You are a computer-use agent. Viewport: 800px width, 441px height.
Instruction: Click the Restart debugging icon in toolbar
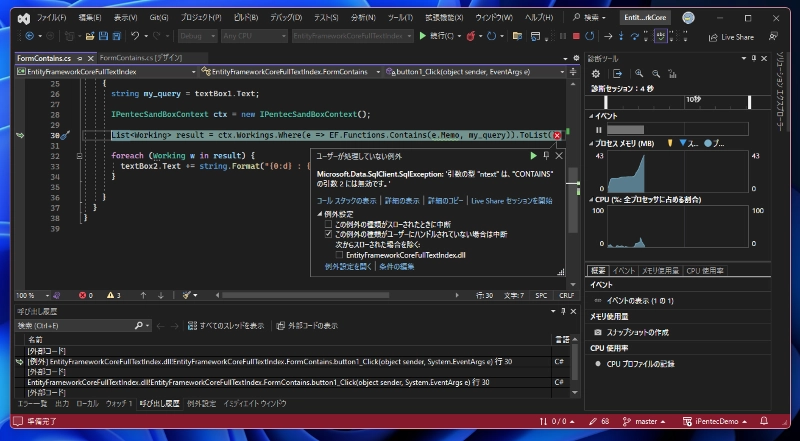589,36
